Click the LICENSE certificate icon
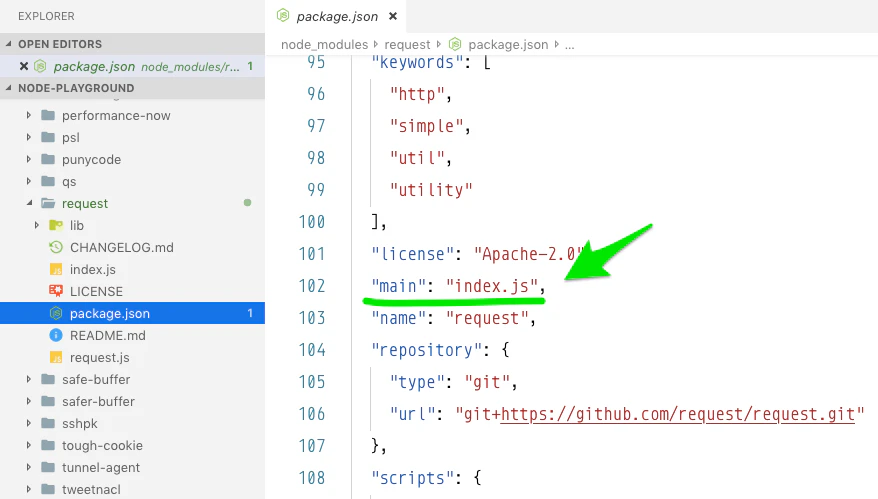Image resolution: width=878 pixels, height=499 pixels. 56,291
